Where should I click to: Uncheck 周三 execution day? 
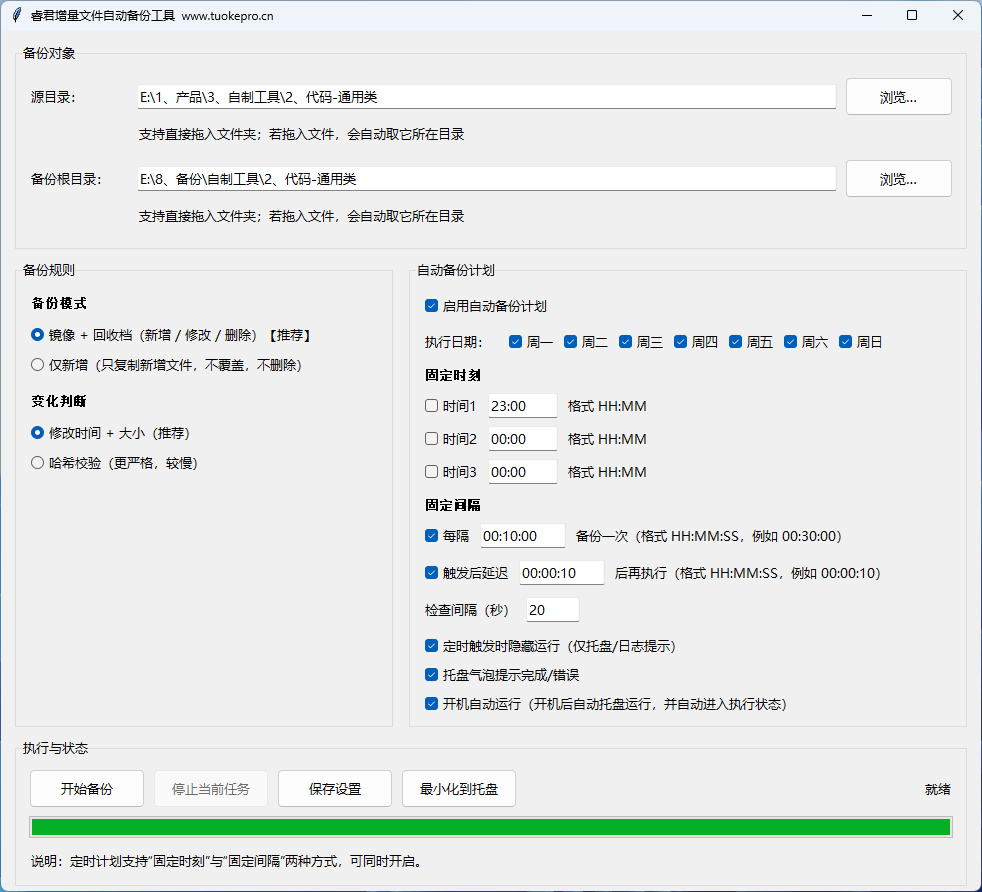[626, 342]
